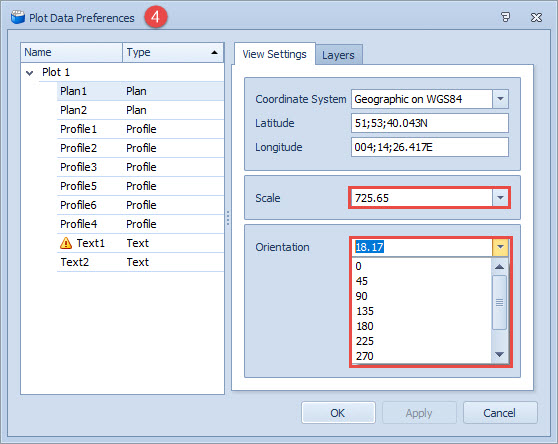The height and width of the screenshot is (444, 558).
Task: Click the Type column sort arrow
Action: 214,53
